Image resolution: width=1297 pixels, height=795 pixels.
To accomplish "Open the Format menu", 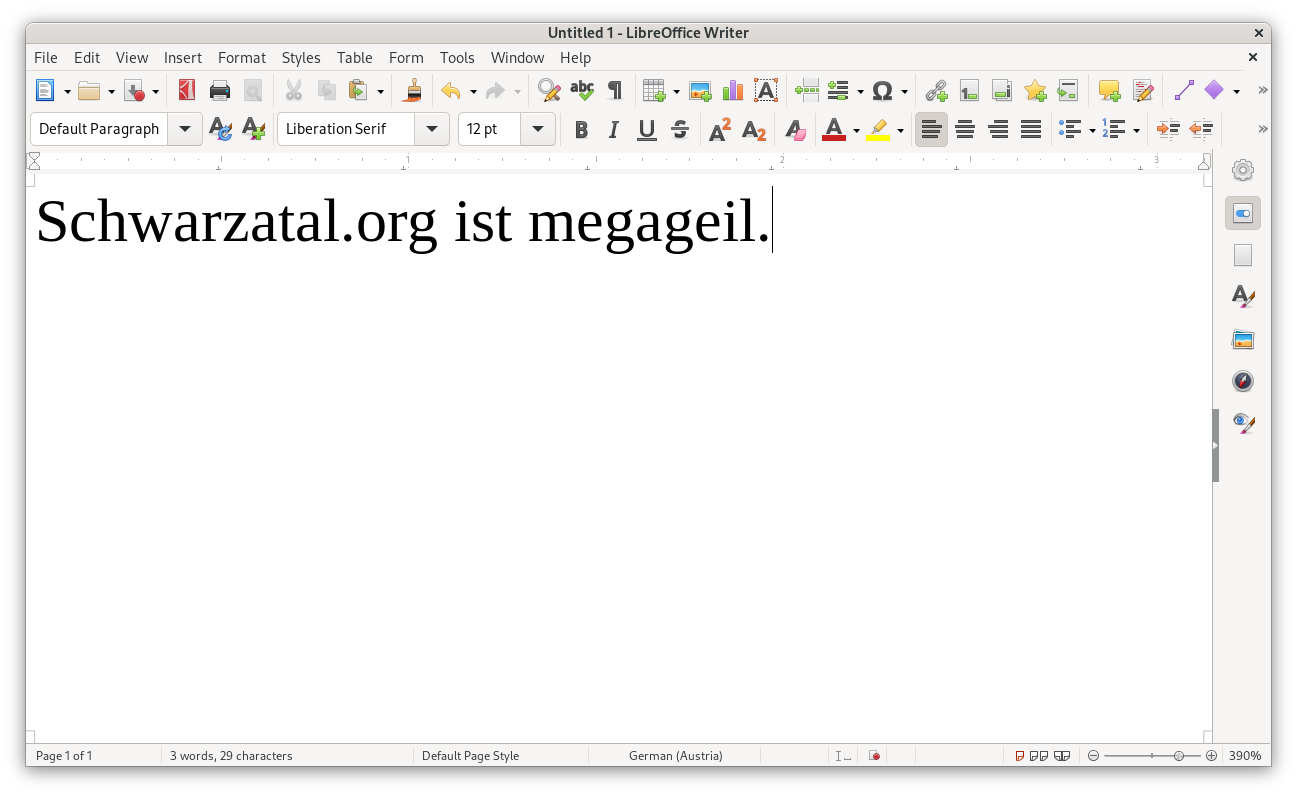I will 242,58.
